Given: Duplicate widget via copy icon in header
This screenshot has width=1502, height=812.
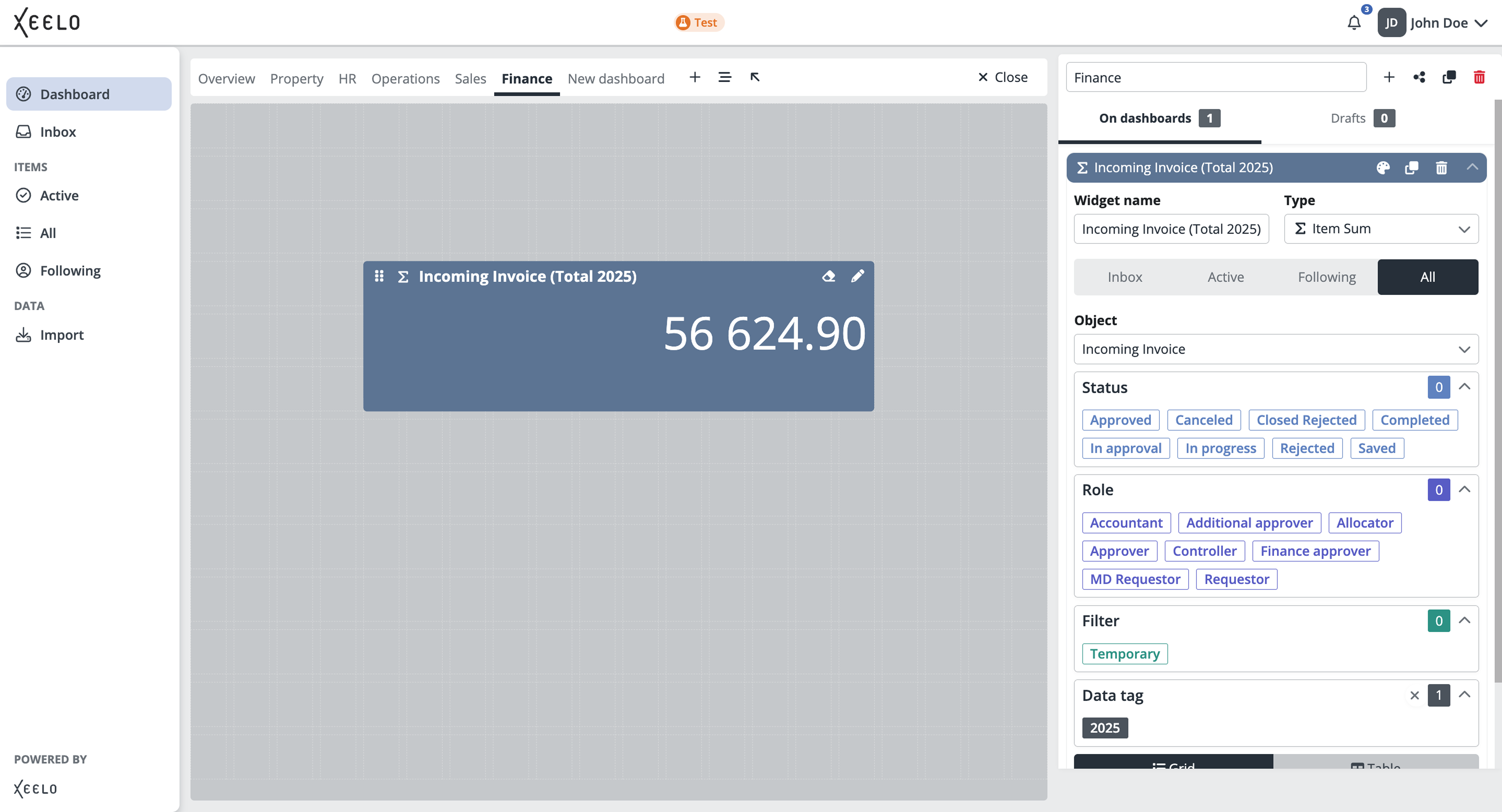Looking at the screenshot, I should click(x=1412, y=168).
